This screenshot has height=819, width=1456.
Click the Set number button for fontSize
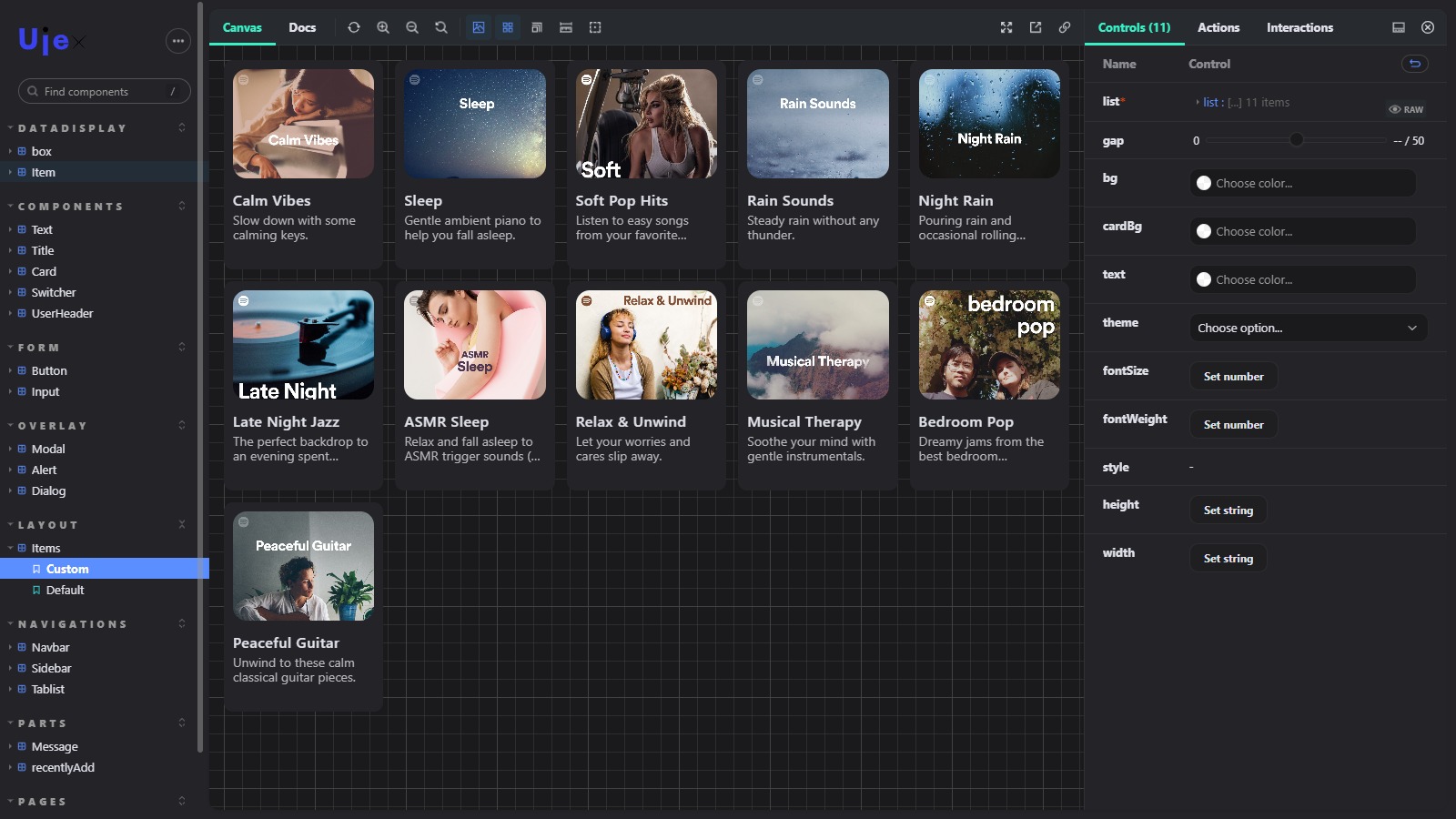tap(1233, 376)
